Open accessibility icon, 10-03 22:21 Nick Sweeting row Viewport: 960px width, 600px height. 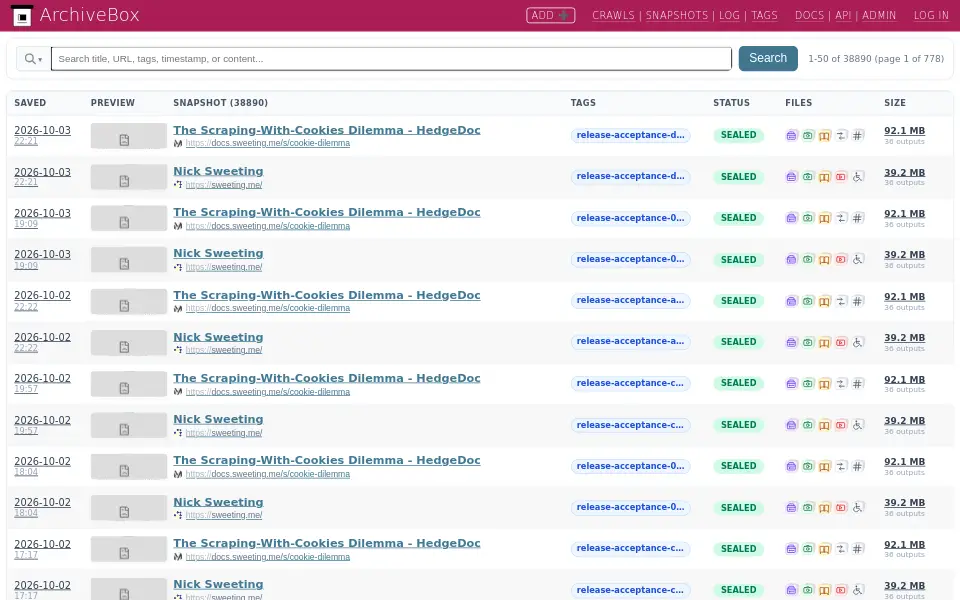pos(857,177)
